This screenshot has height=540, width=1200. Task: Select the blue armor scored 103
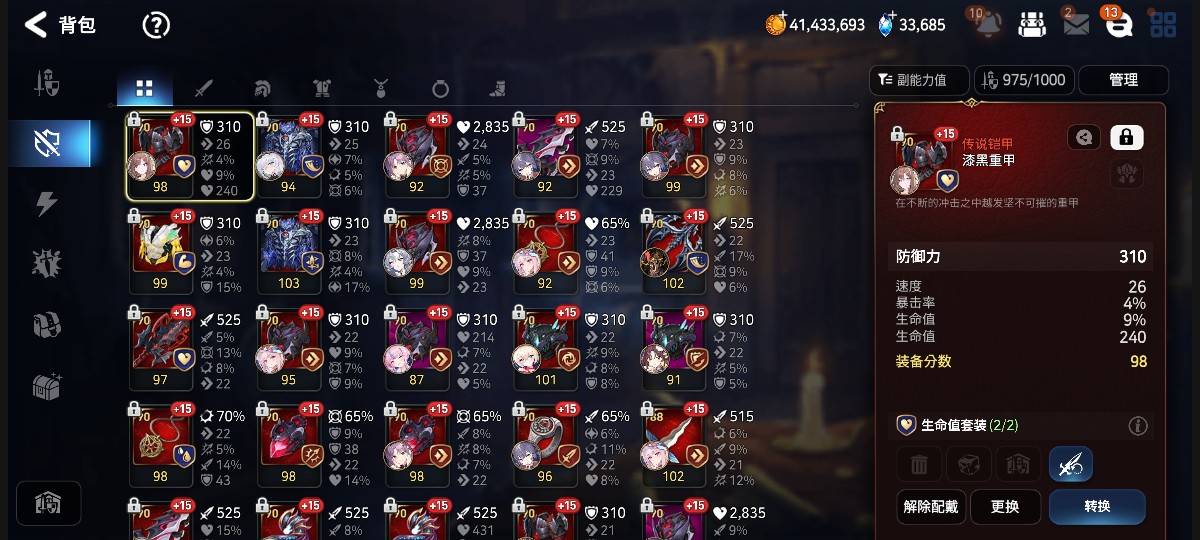pos(289,250)
